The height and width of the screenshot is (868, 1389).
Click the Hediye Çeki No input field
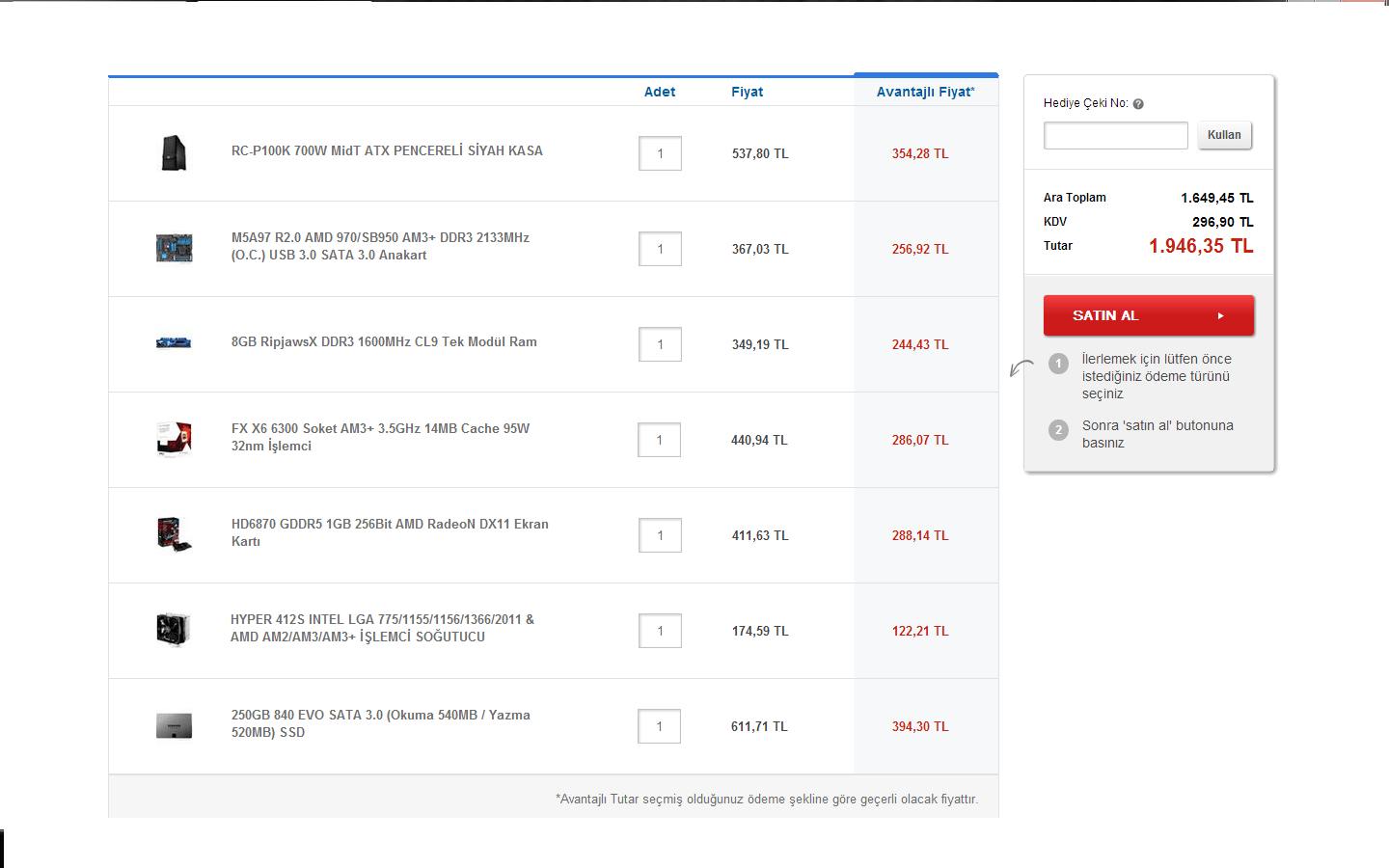coord(1116,135)
